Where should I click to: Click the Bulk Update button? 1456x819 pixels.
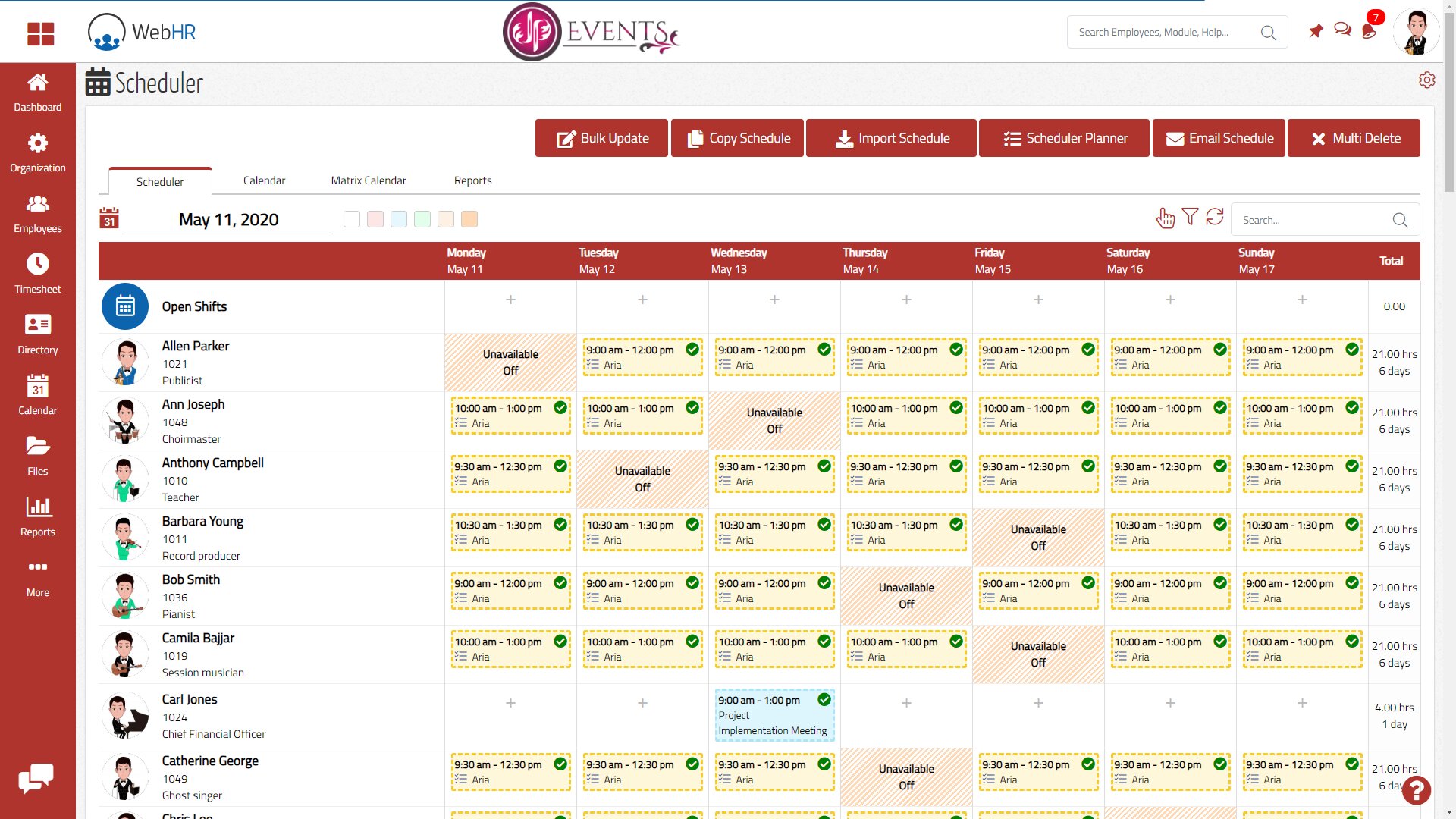pos(601,138)
